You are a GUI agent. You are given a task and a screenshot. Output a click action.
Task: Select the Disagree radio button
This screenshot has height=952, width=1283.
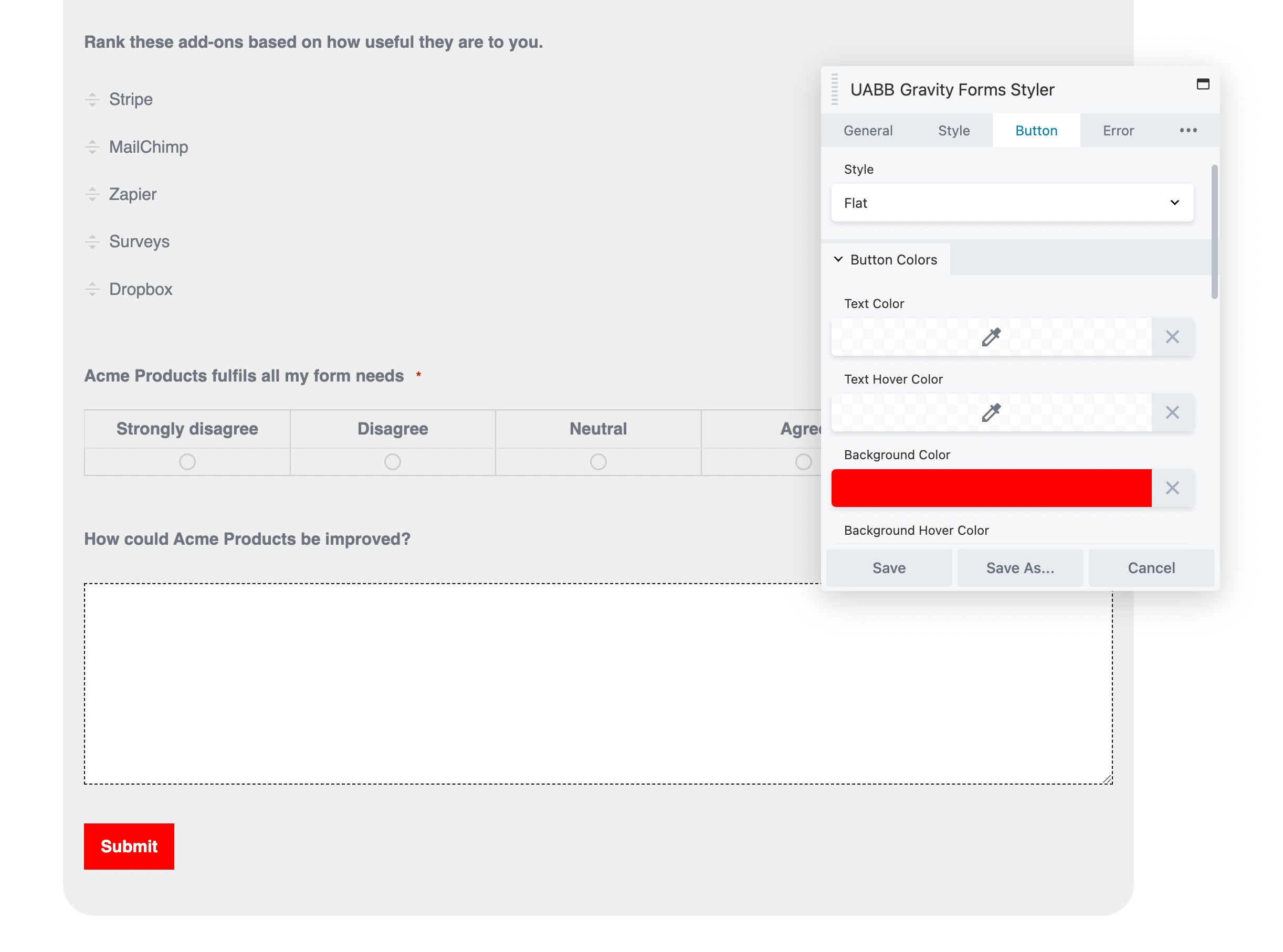pos(393,462)
